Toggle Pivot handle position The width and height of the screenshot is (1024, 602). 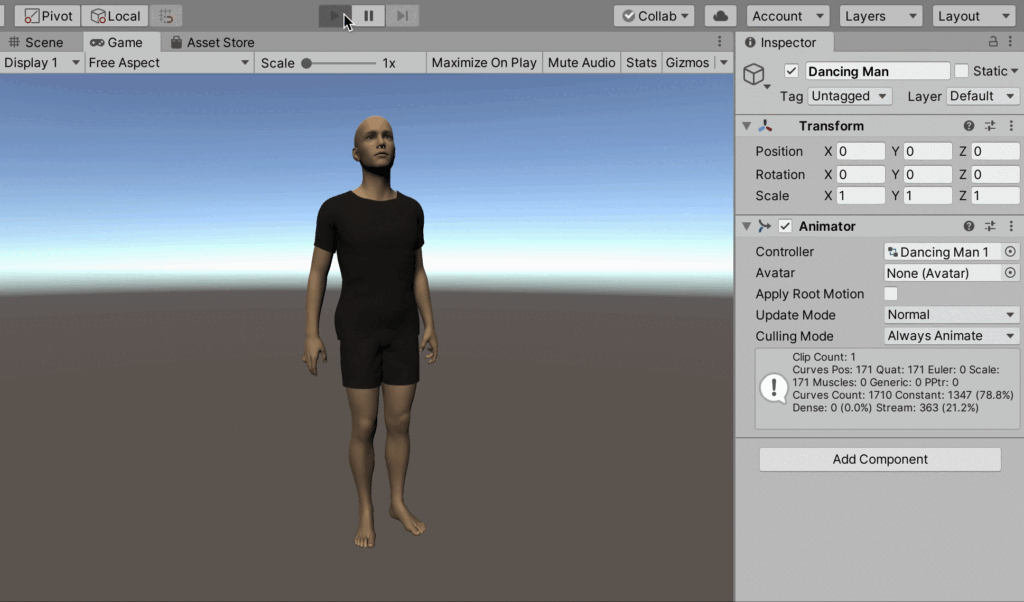tap(48, 16)
